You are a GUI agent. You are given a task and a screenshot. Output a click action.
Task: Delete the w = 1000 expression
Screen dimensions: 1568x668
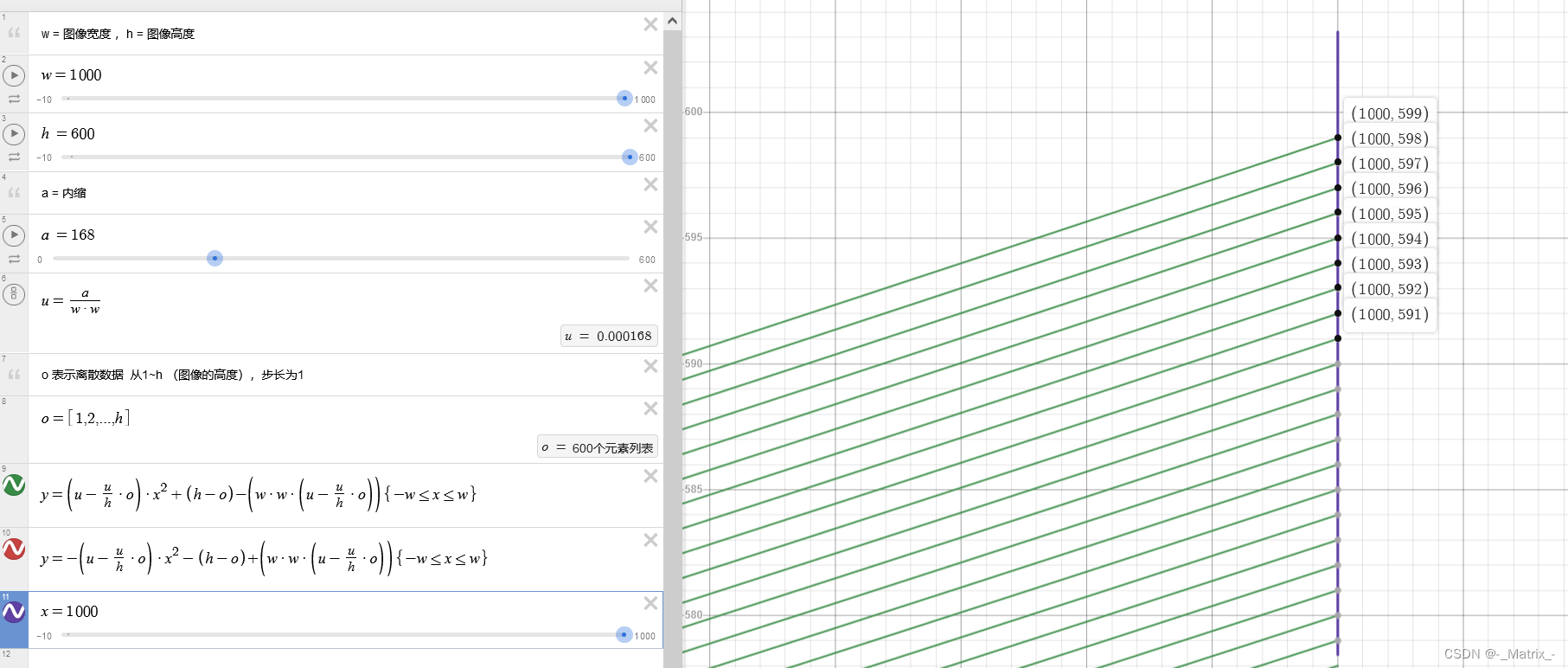650,67
